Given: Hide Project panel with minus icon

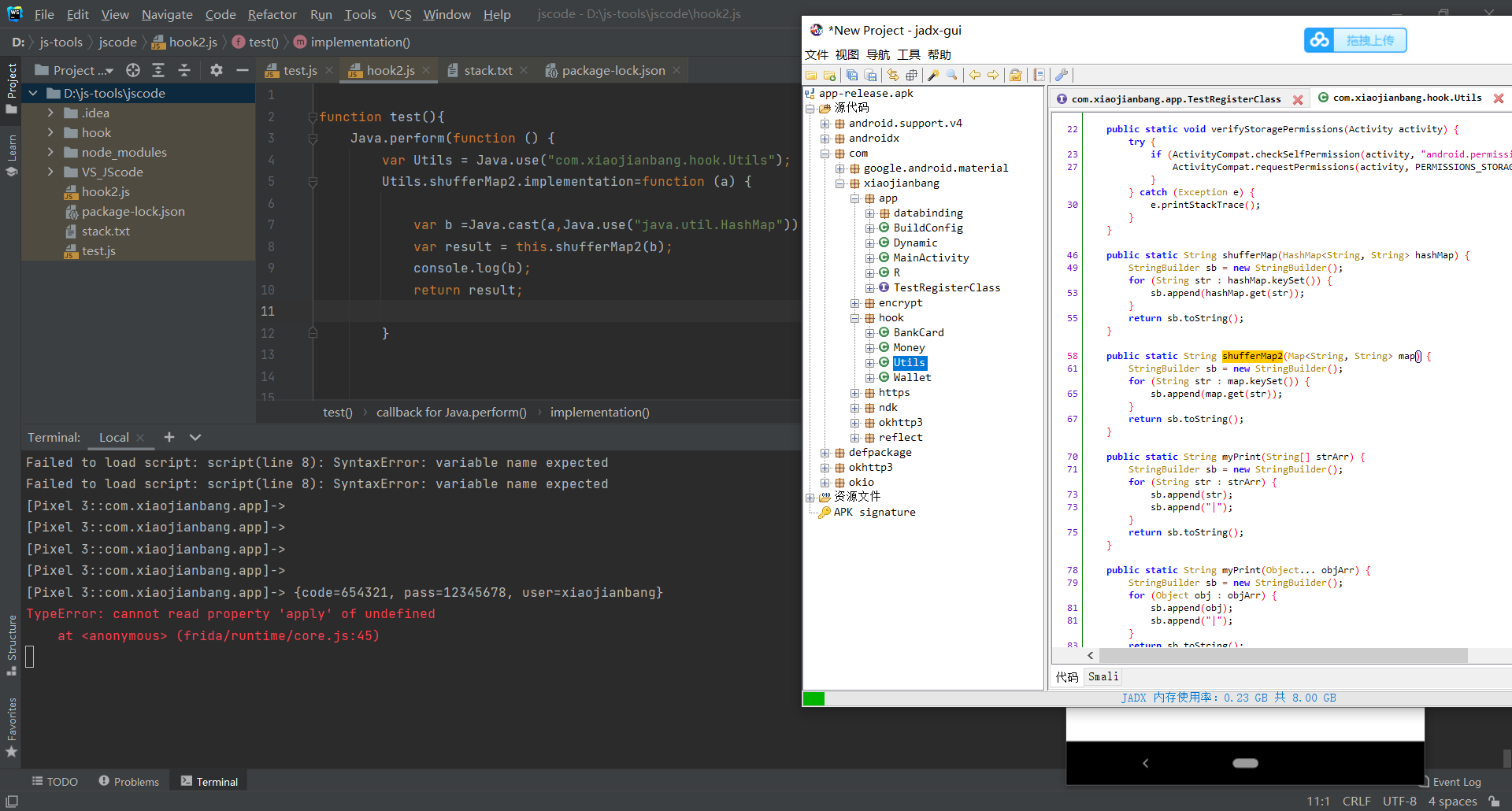Looking at the screenshot, I should coord(243,70).
